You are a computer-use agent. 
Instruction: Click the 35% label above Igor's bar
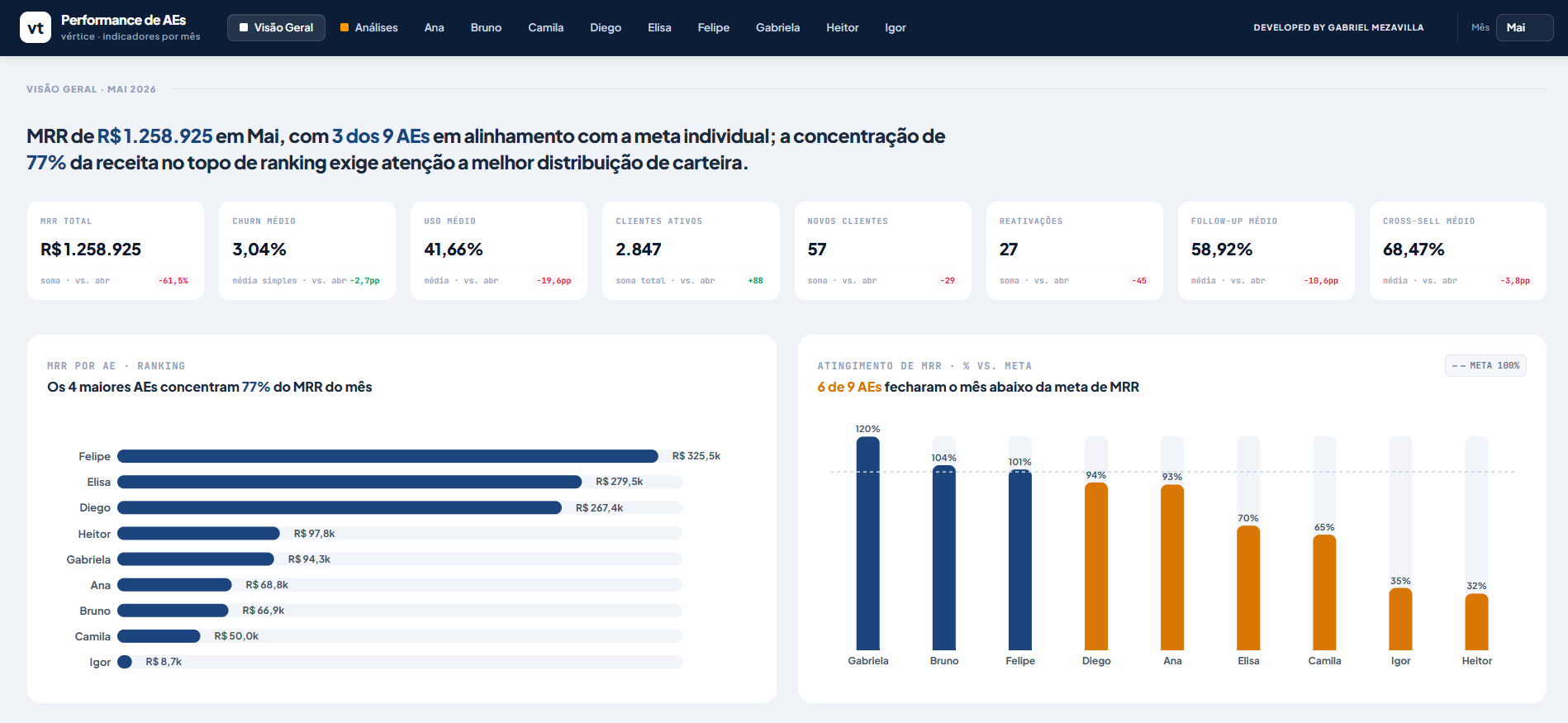tap(1400, 581)
